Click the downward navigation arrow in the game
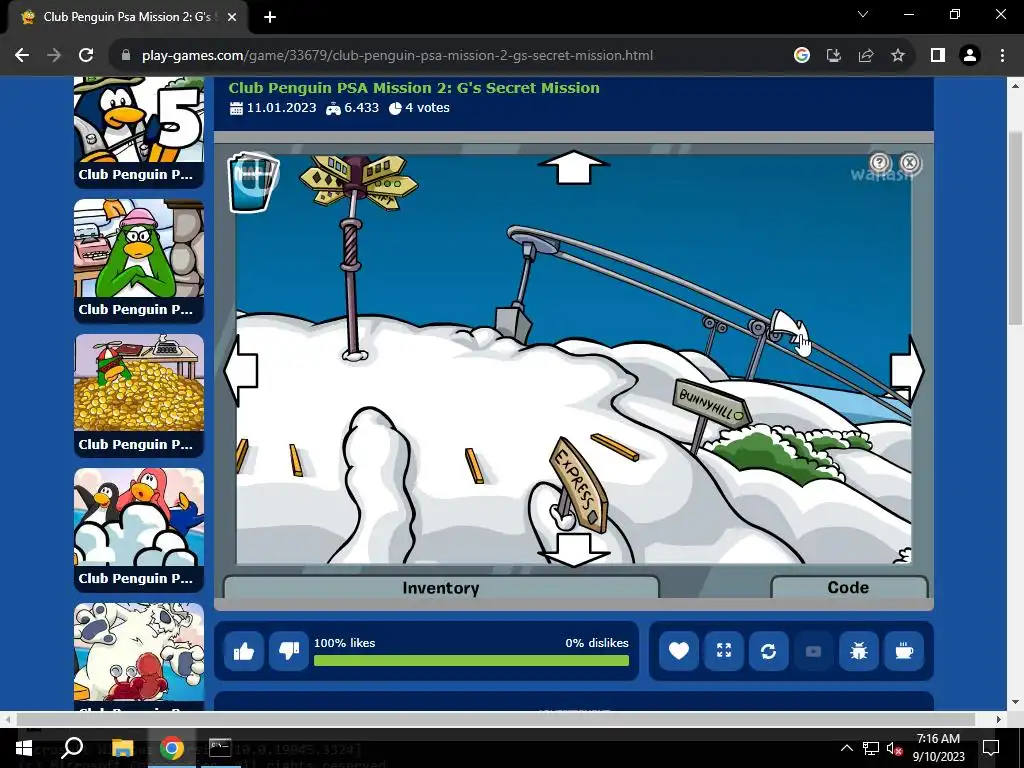The height and width of the screenshot is (768, 1024). (x=573, y=550)
